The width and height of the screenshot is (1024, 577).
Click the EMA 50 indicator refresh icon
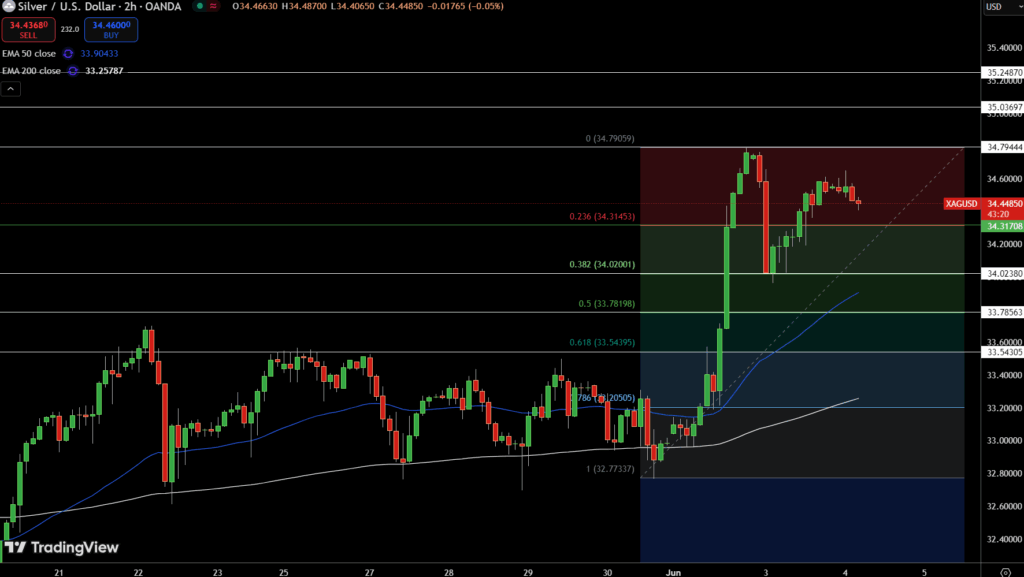coord(68,53)
